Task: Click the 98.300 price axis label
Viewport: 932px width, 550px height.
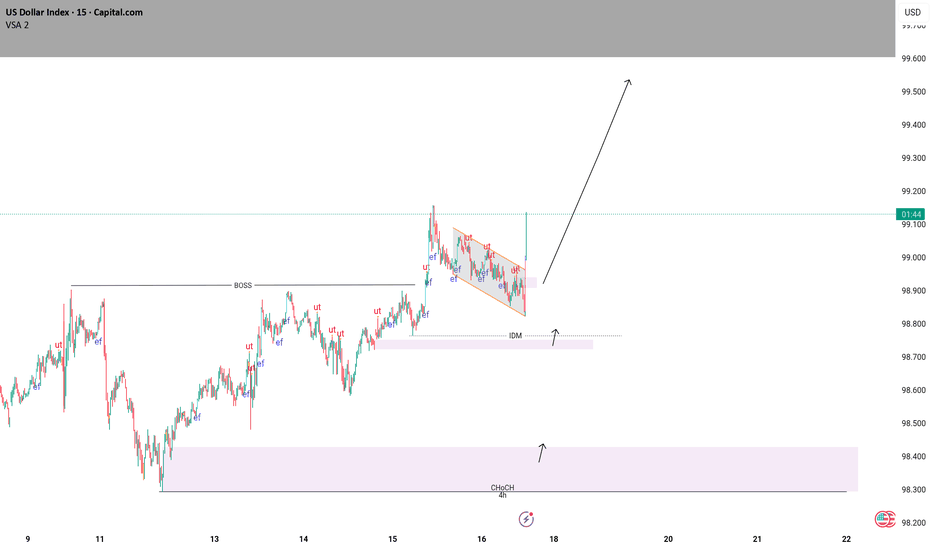Action: click(914, 490)
